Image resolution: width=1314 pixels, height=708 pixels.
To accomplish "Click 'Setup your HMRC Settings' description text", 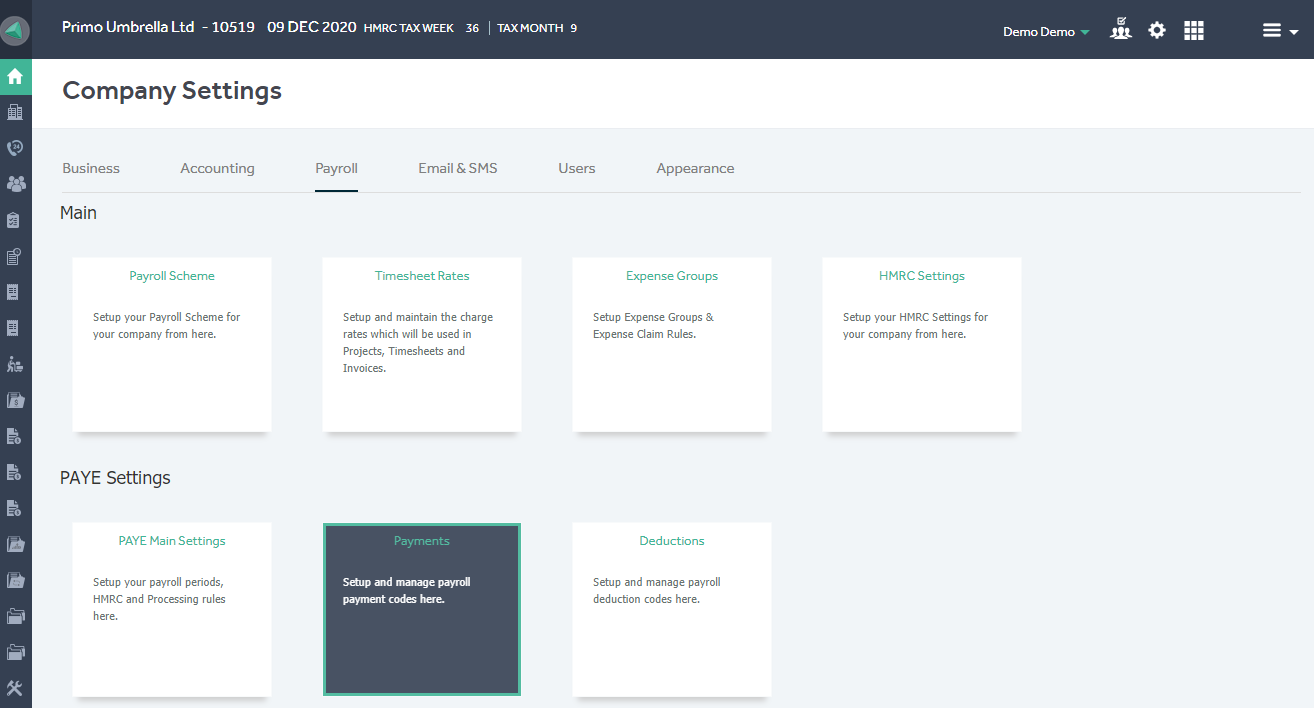I will [915, 326].
